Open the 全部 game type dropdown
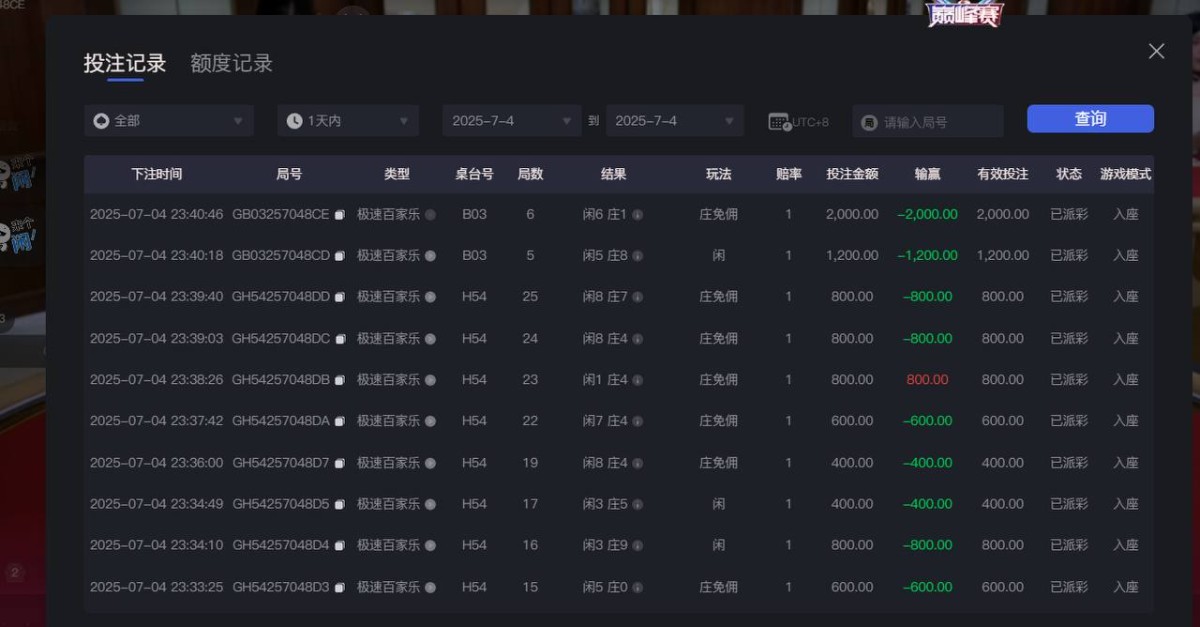This screenshot has height=627, width=1200. click(x=168, y=120)
